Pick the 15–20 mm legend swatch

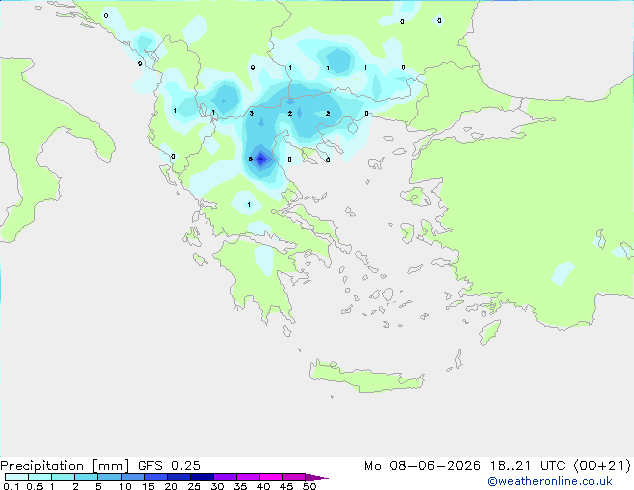coord(156,477)
